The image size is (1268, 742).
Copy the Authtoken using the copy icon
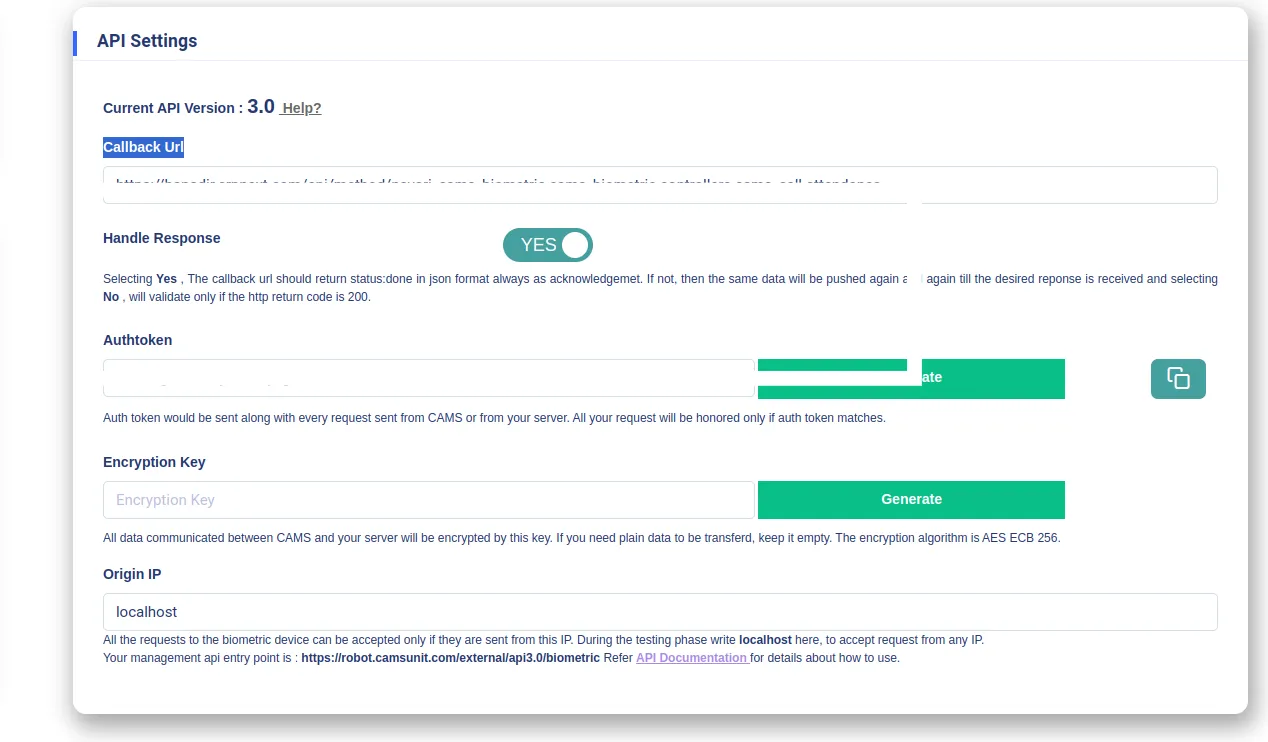pos(1178,379)
